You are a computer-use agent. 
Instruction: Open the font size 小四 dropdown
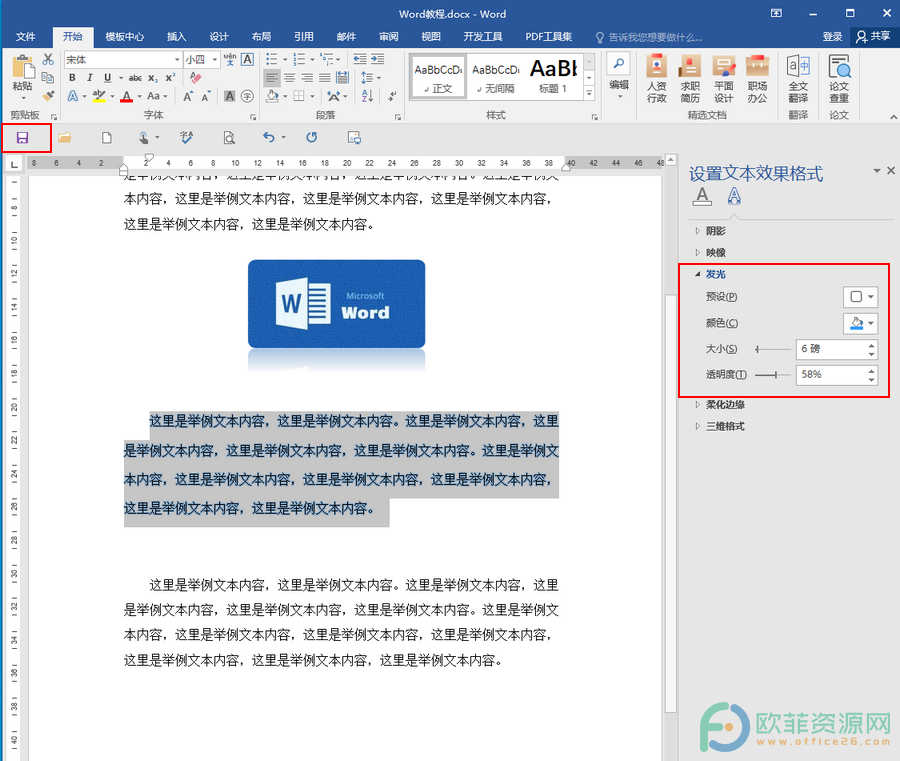pyautogui.click(x=215, y=60)
